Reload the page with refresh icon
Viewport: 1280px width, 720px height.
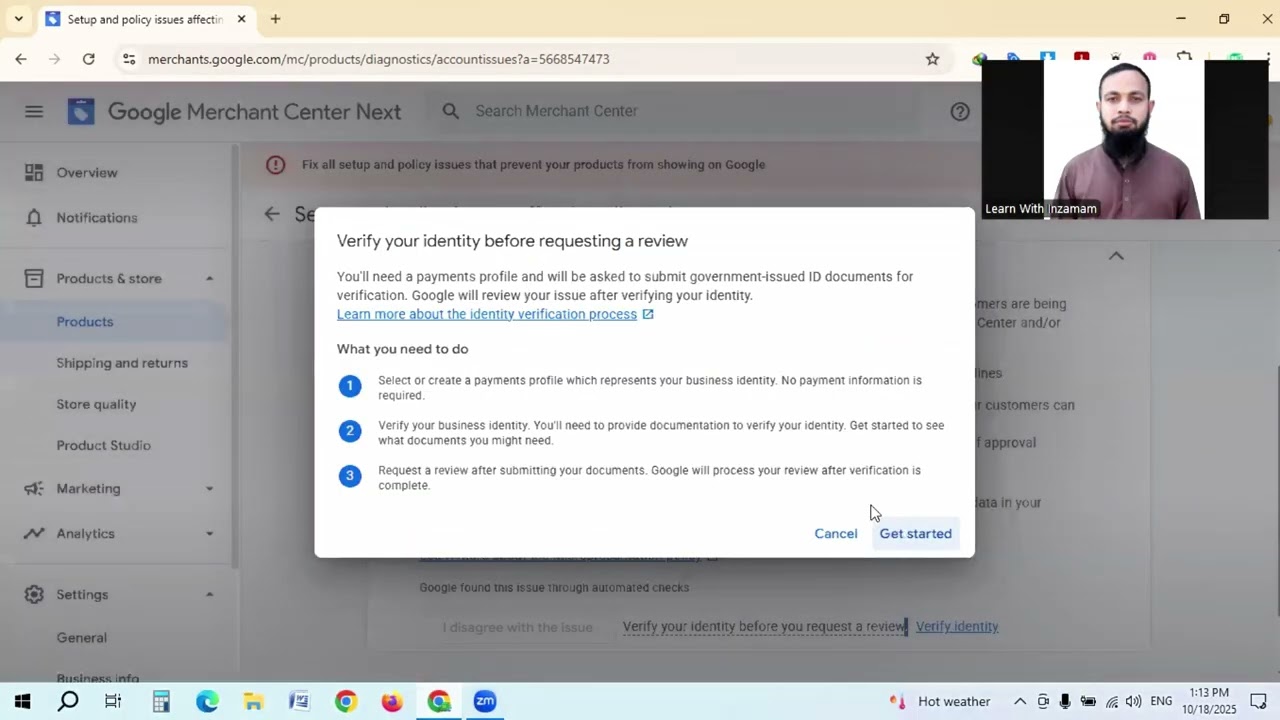coord(89,59)
